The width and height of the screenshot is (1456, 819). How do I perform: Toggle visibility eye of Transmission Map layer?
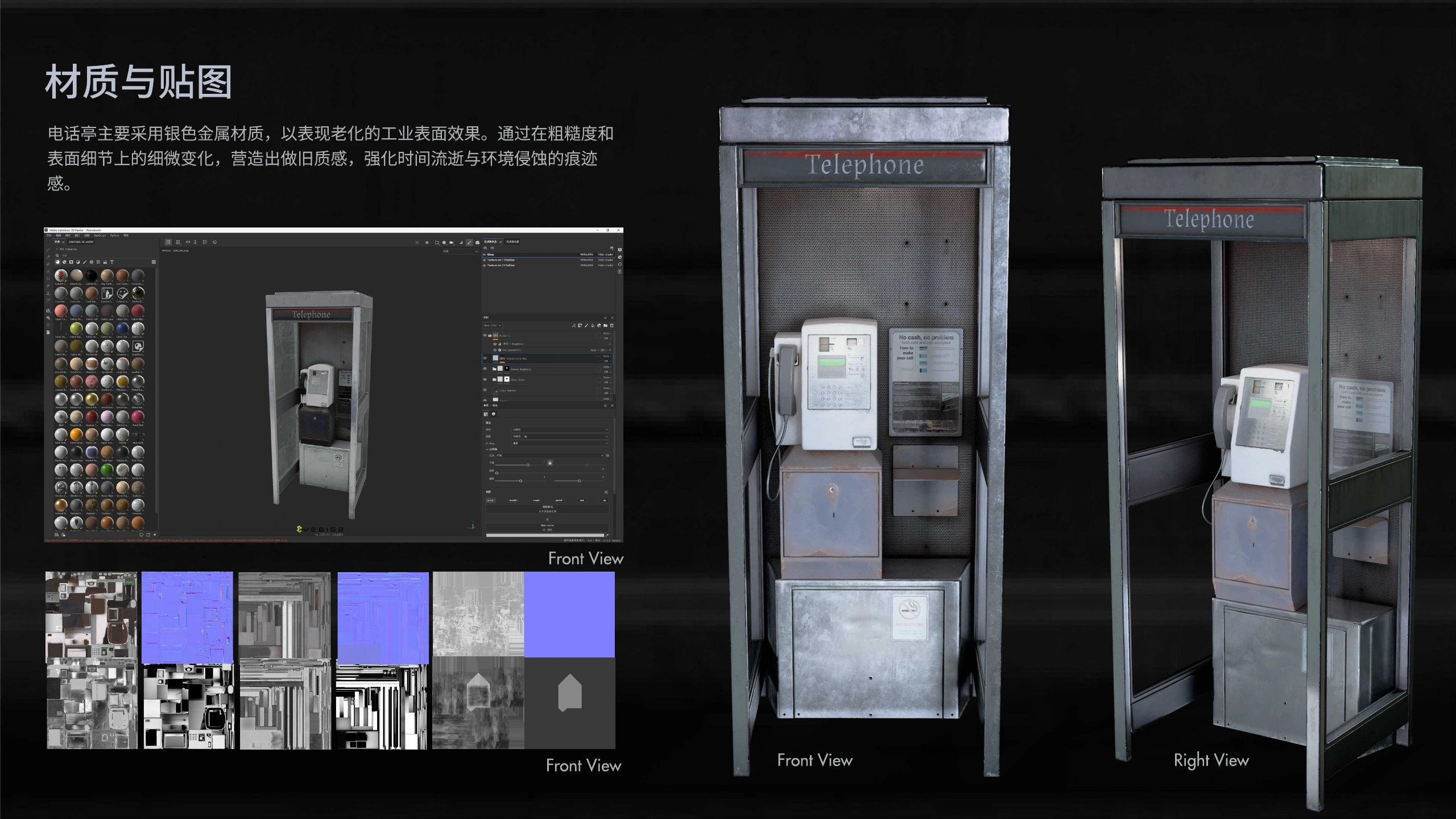click(485, 358)
